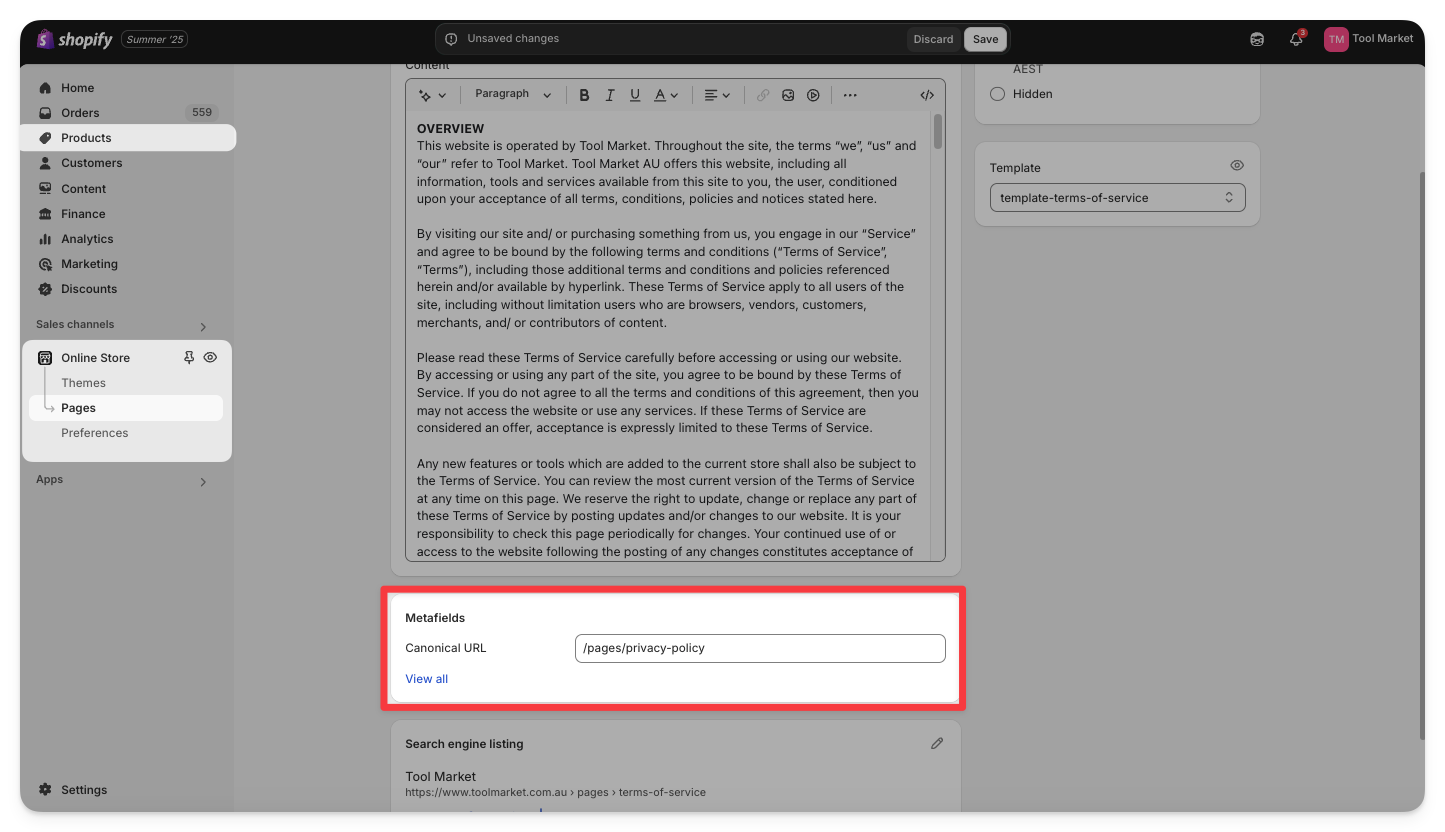Go to Orders in the sidebar
1445x832 pixels.
[x=80, y=113]
